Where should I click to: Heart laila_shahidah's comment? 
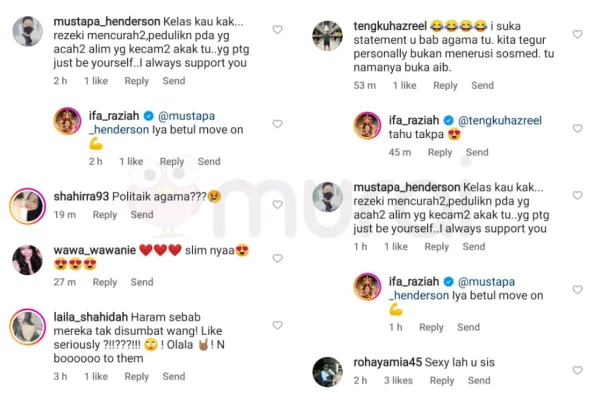[x=277, y=317]
